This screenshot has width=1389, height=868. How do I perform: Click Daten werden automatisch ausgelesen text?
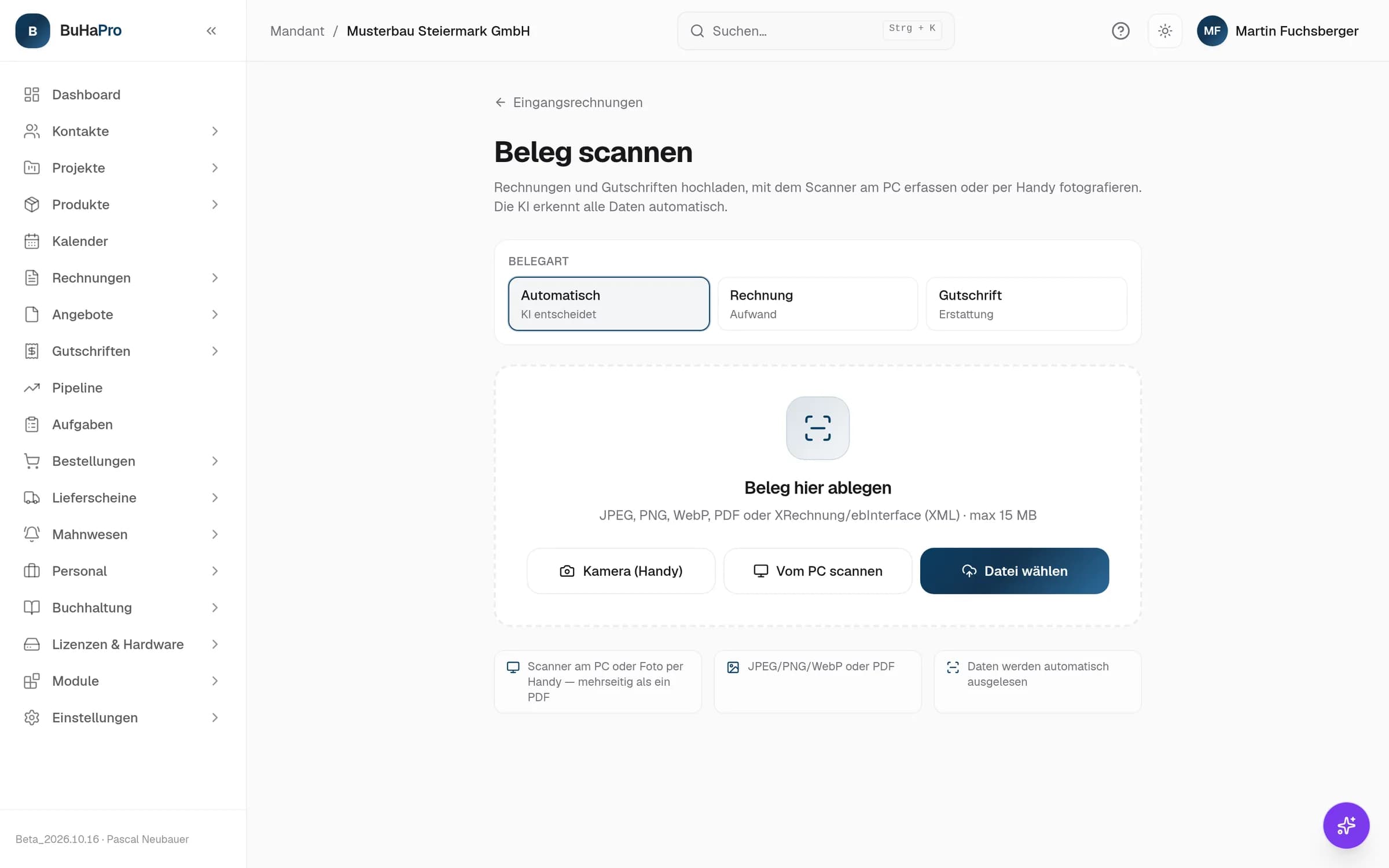[x=1038, y=674]
